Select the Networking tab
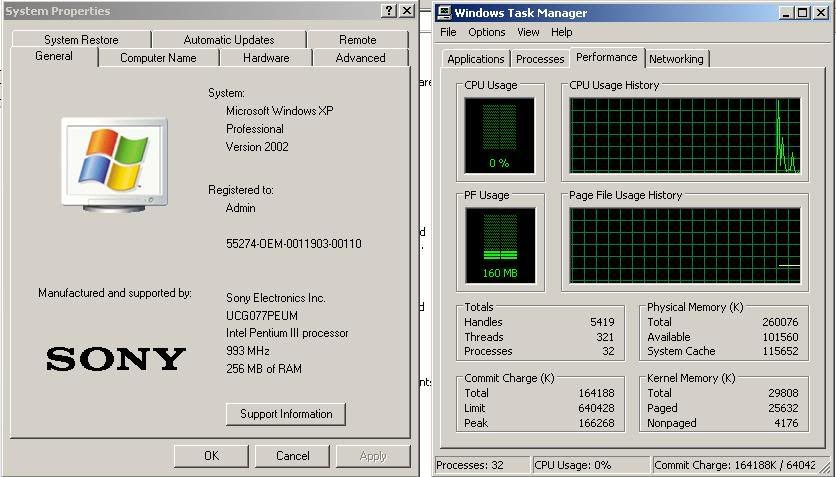Viewport: 836px width, 477px height. [x=676, y=59]
